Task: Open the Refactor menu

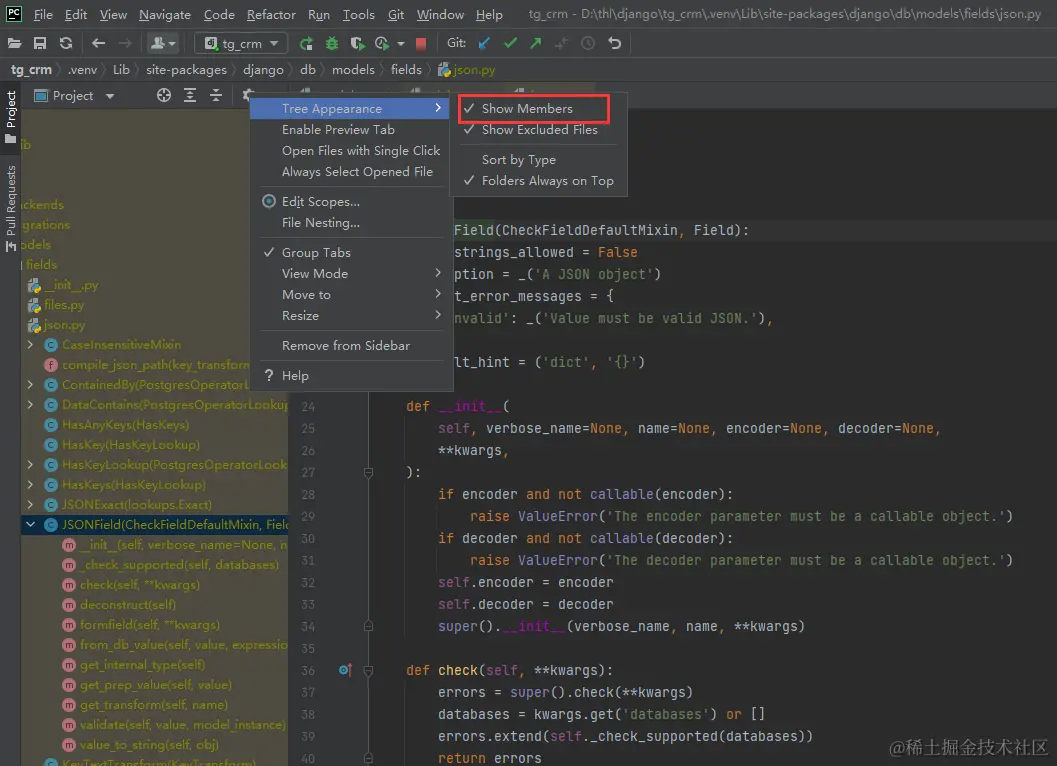Action: pos(271,15)
